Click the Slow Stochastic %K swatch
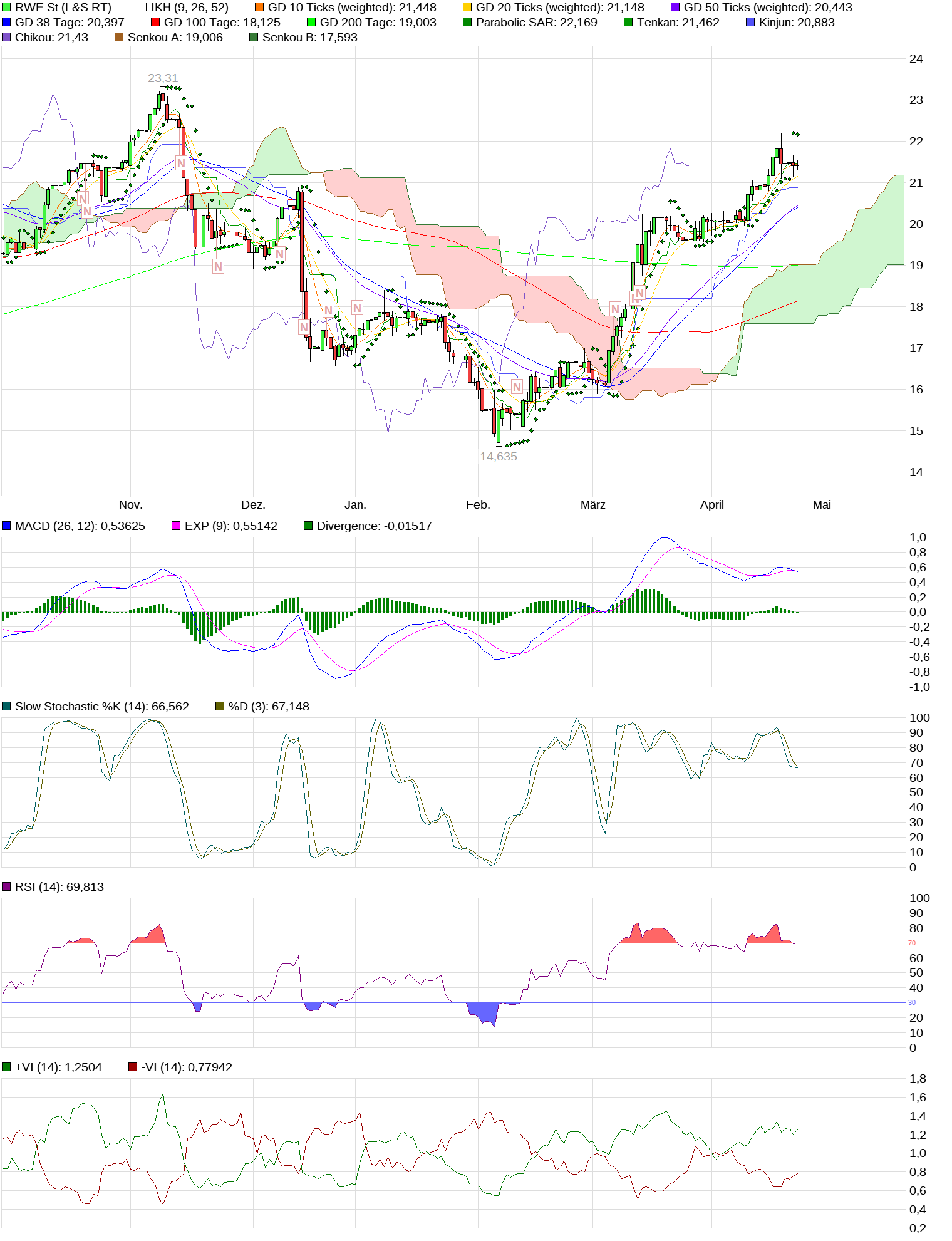 (6, 707)
